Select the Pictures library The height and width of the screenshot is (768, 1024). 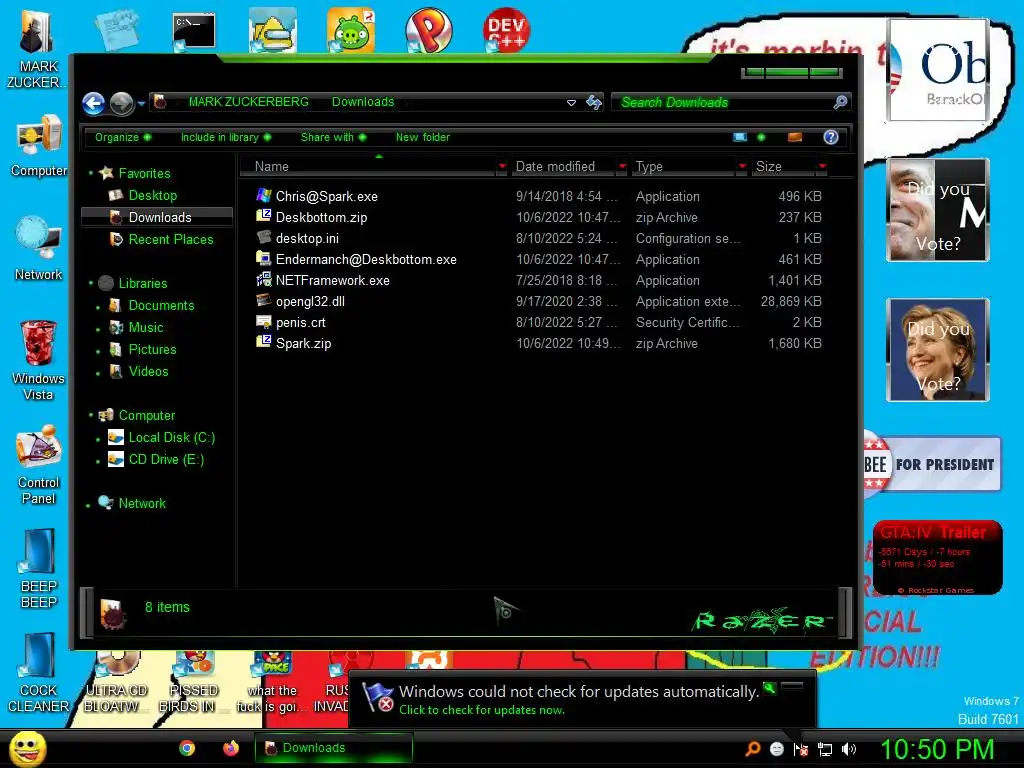point(152,349)
